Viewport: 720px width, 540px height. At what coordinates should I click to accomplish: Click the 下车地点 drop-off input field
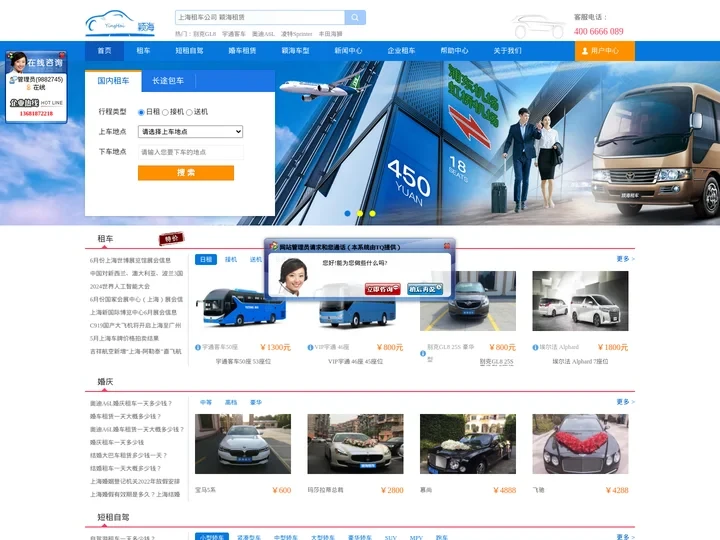coord(191,152)
